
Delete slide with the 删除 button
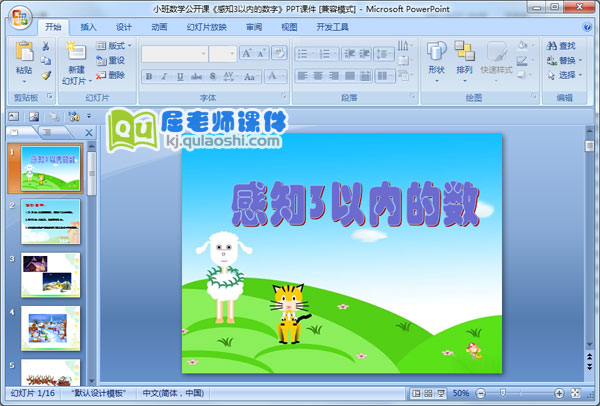111,75
